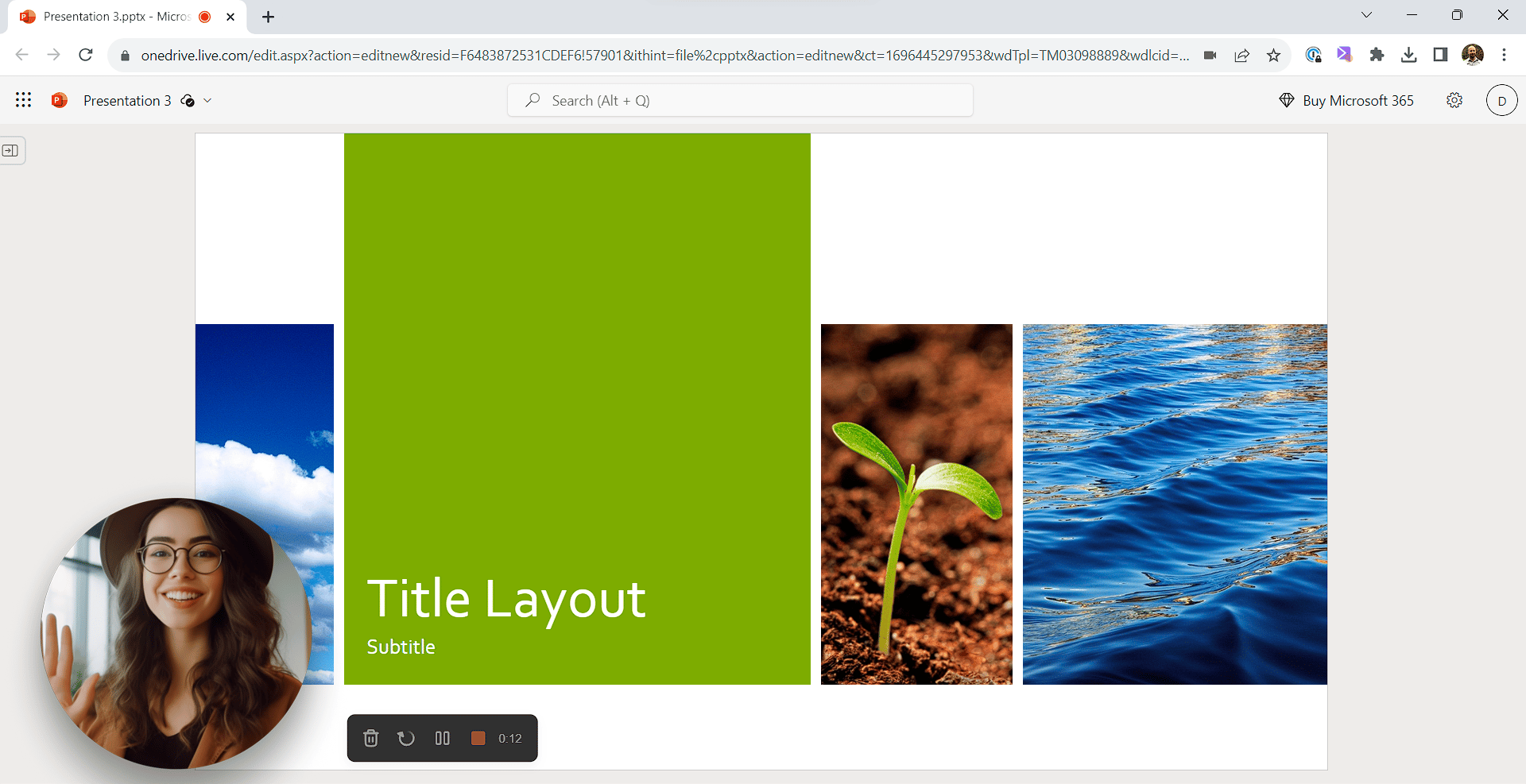Pause the screen recording
1526x784 pixels.
pyautogui.click(x=443, y=738)
